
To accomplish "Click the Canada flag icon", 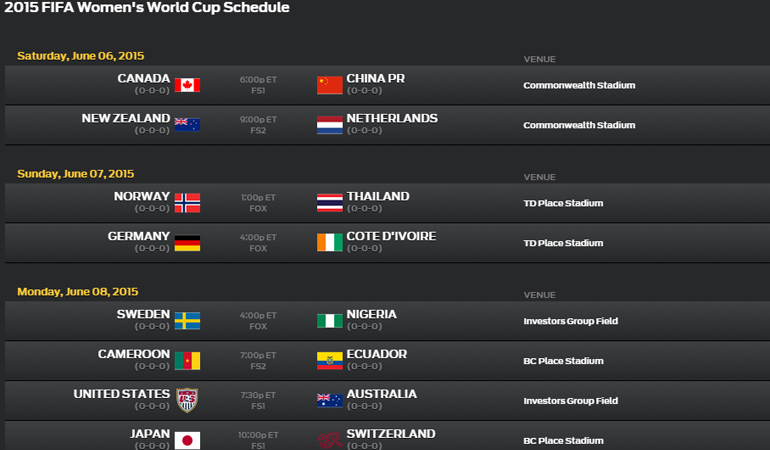I will (187, 85).
